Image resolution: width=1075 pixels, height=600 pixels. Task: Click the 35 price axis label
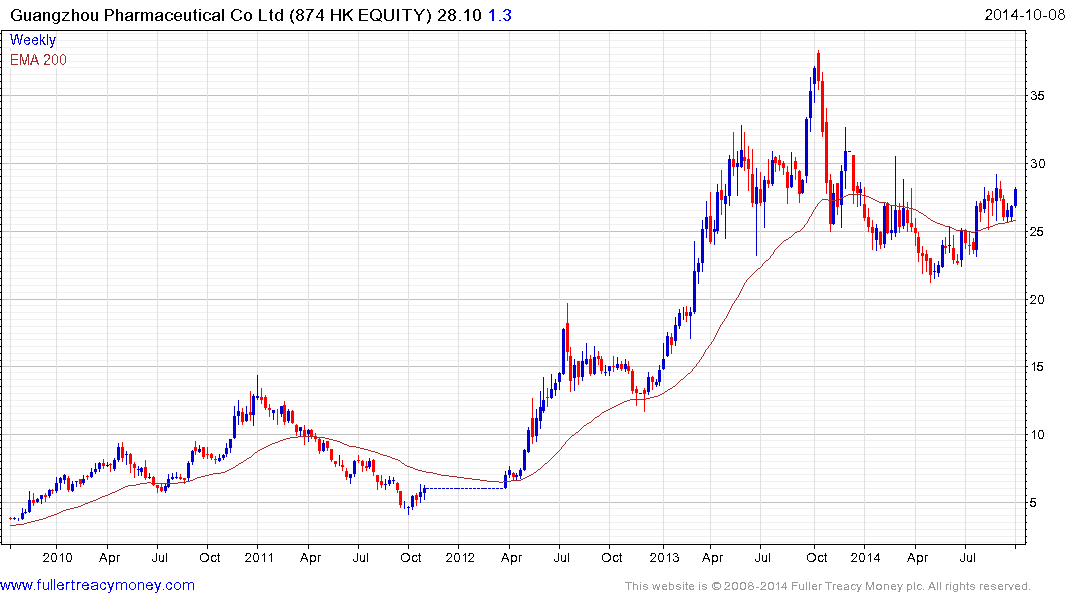[1037, 96]
